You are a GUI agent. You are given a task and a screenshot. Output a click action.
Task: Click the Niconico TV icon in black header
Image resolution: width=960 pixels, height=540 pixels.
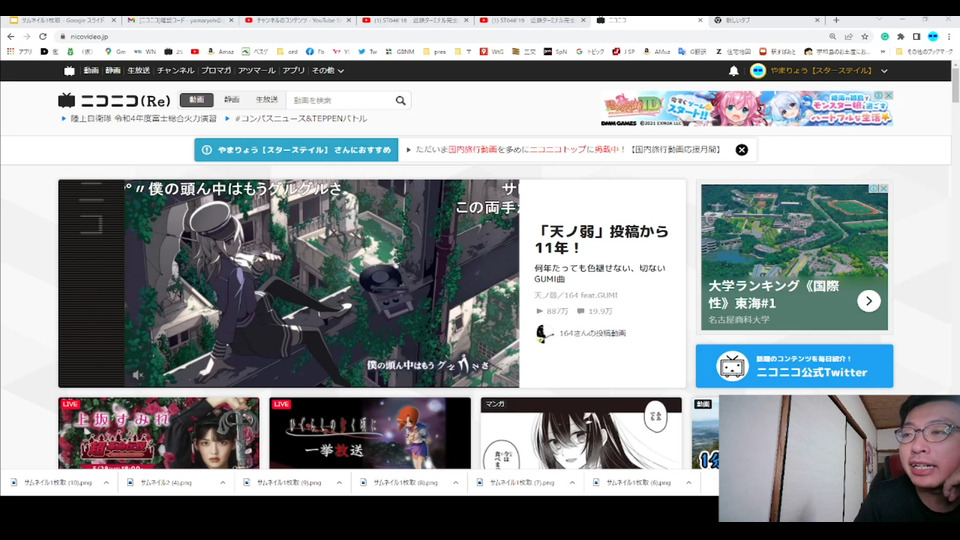click(69, 71)
